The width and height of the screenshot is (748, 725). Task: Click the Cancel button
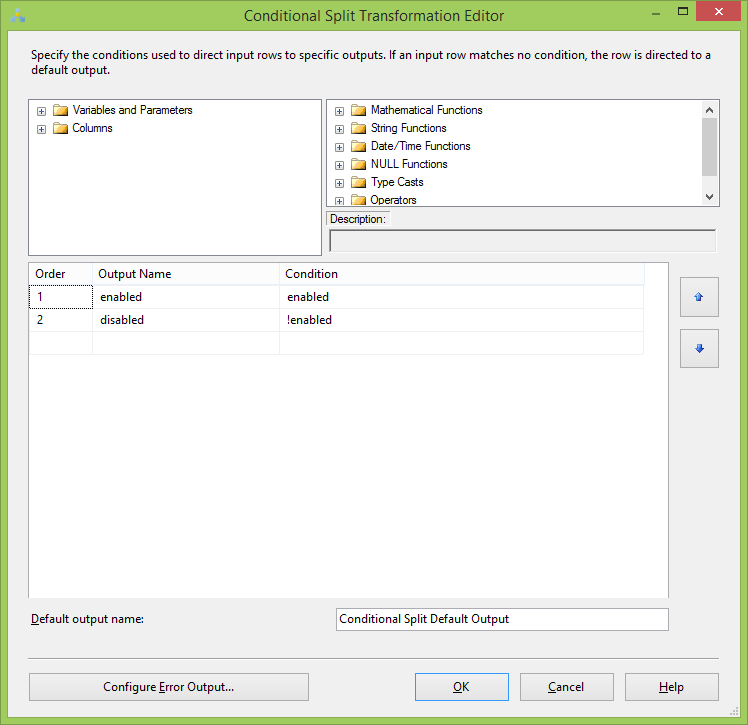click(x=567, y=687)
